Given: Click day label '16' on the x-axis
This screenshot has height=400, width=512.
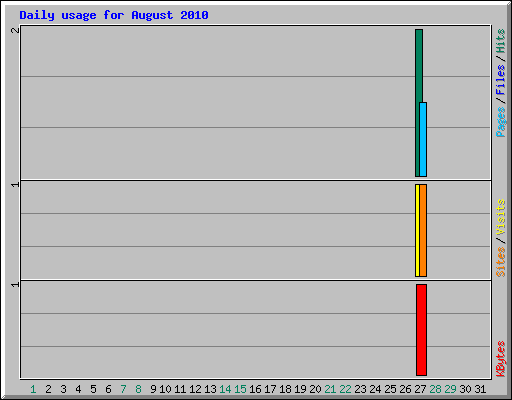Looking at the screenshot, I should pyautogui.click(x=255, y=389).
